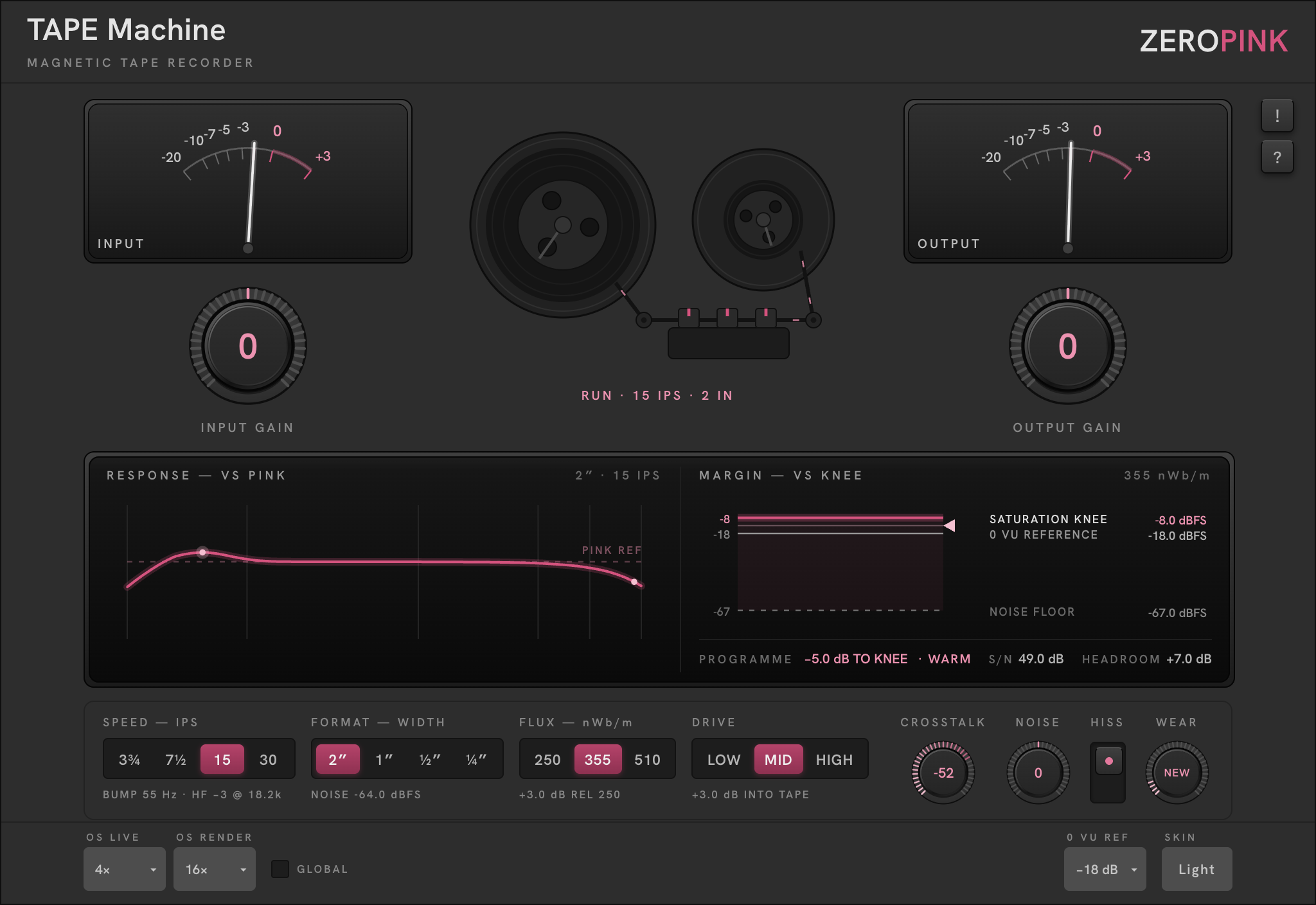
Task: Click the S/N 49.0 dB readout
Action: (1026, 659)
